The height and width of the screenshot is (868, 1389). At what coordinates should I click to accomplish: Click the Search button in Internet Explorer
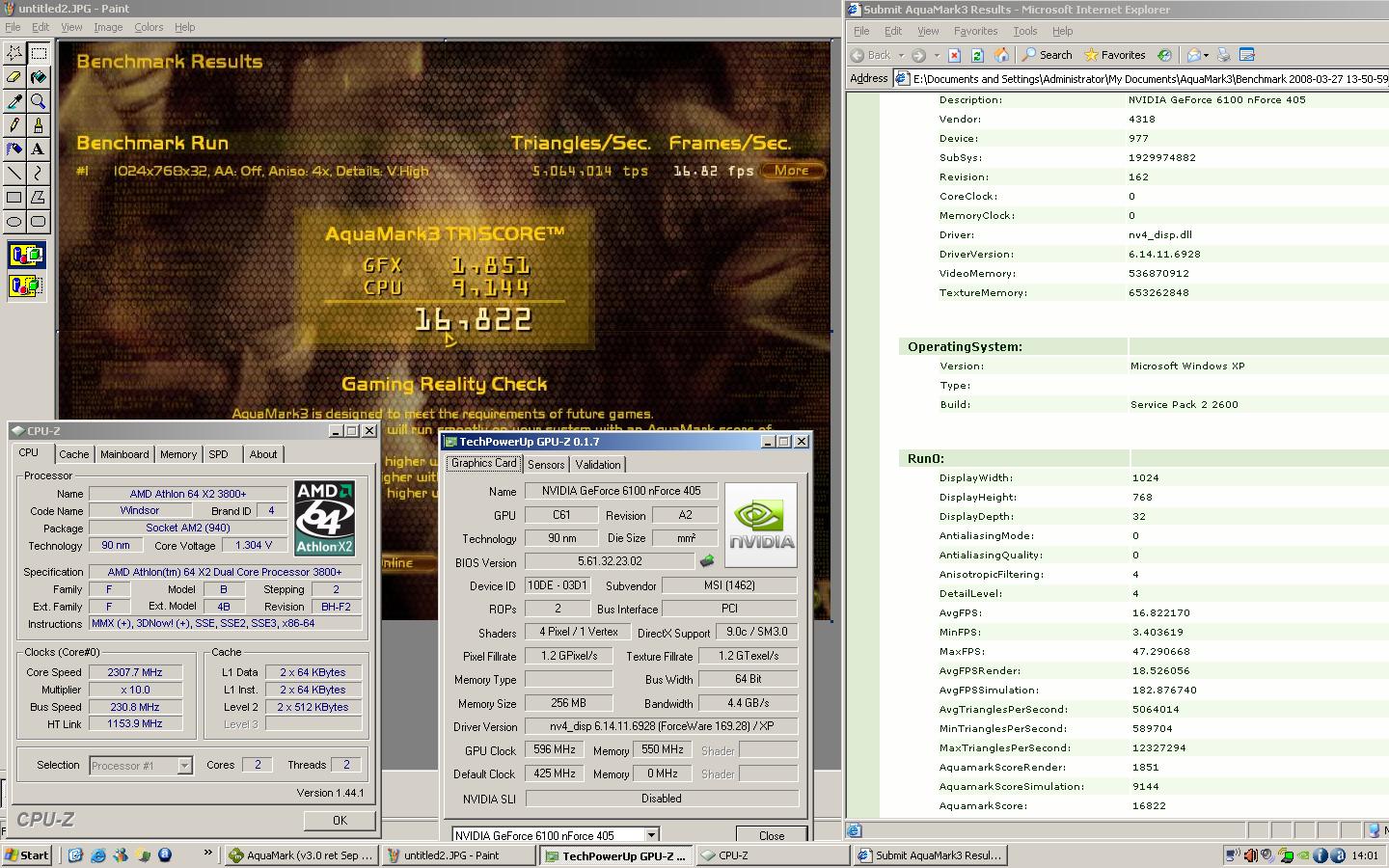pyautogui.click(x=1047, y=55)
